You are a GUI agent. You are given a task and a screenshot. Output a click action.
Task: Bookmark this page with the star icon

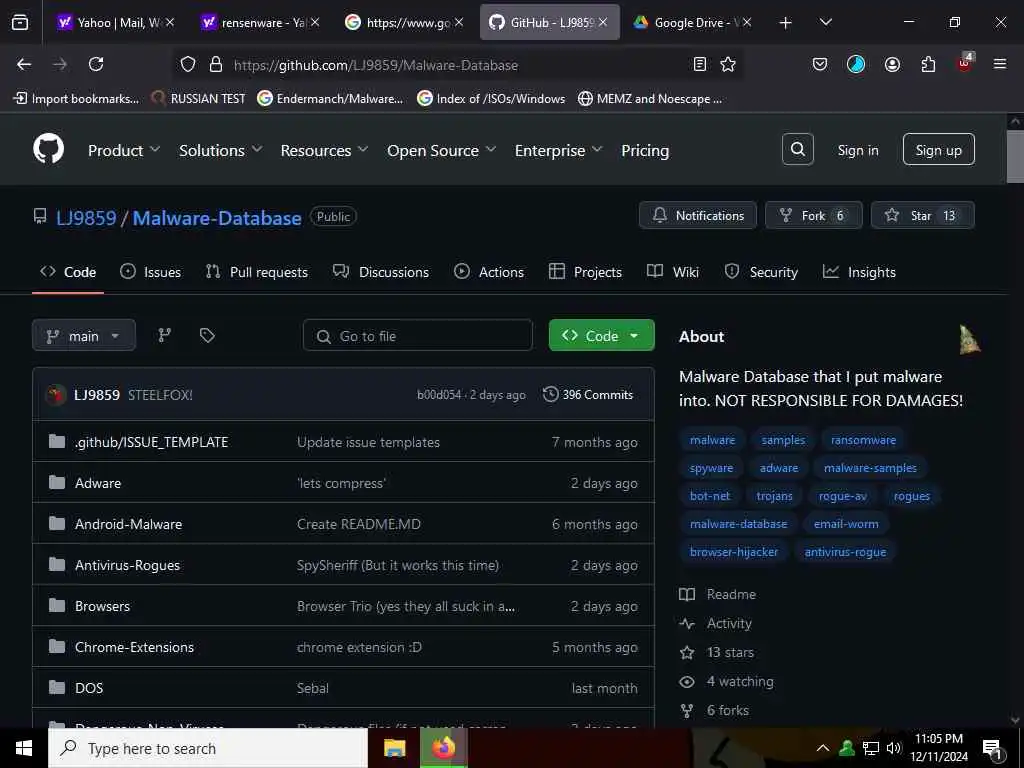click(x=728, y=64)
